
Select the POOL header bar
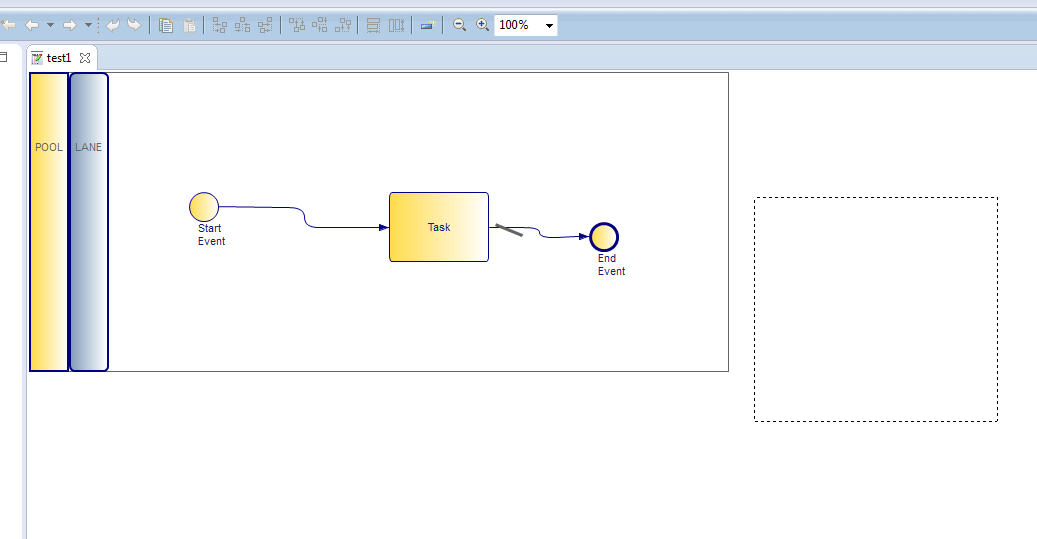click(48, 221)
